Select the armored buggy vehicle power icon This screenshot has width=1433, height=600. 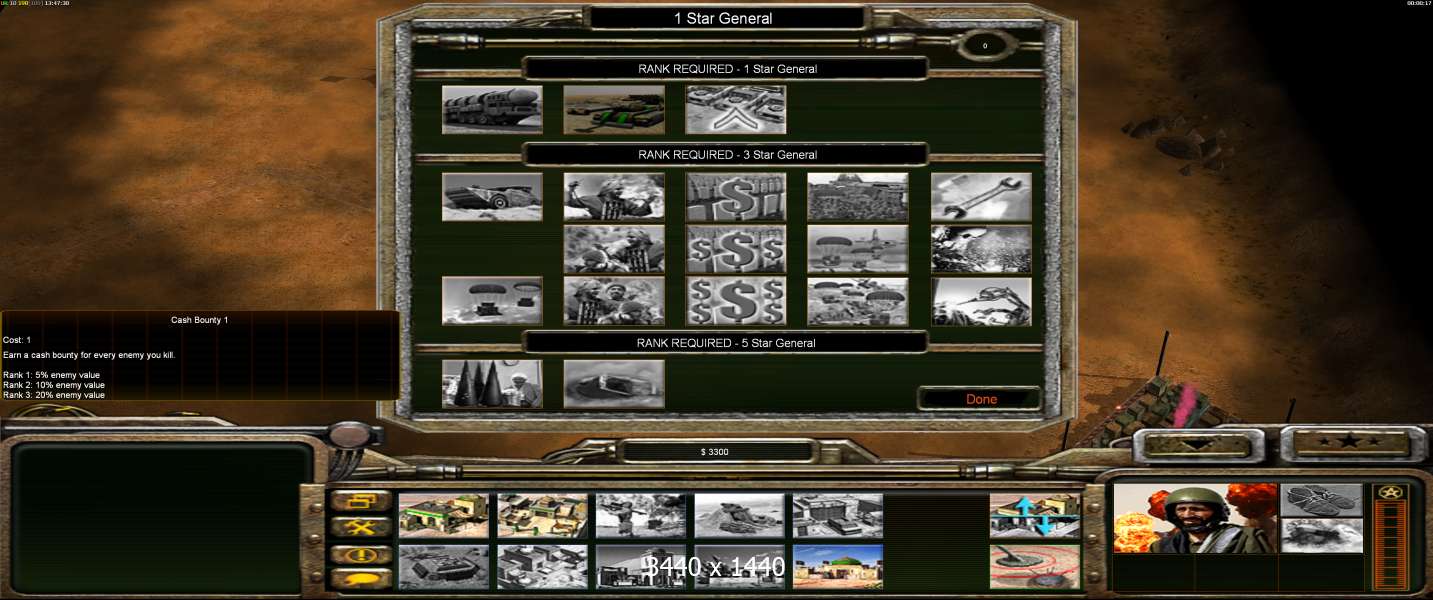tap(492, 197)
